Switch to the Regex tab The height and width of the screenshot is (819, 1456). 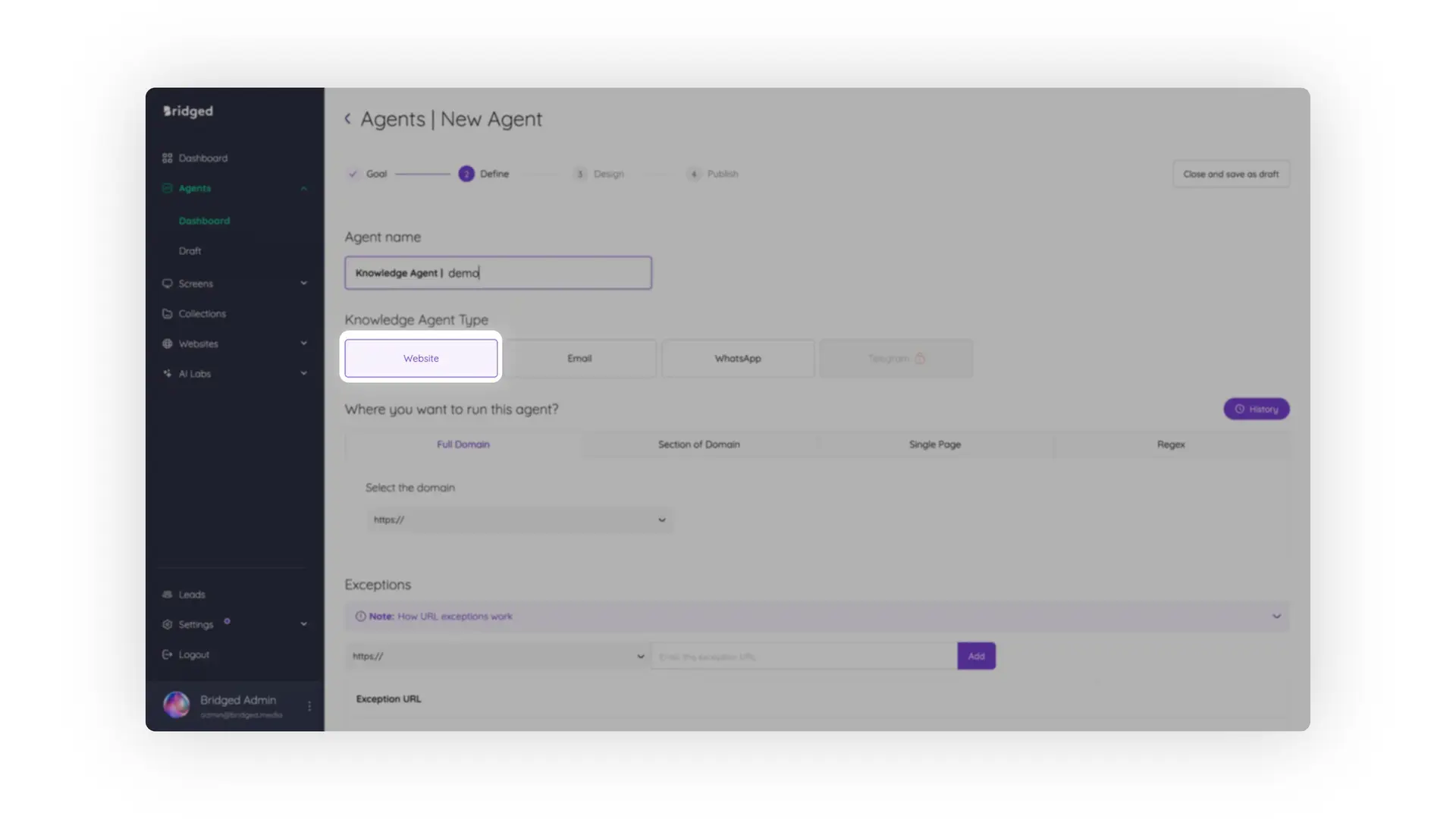[1170, 444]
